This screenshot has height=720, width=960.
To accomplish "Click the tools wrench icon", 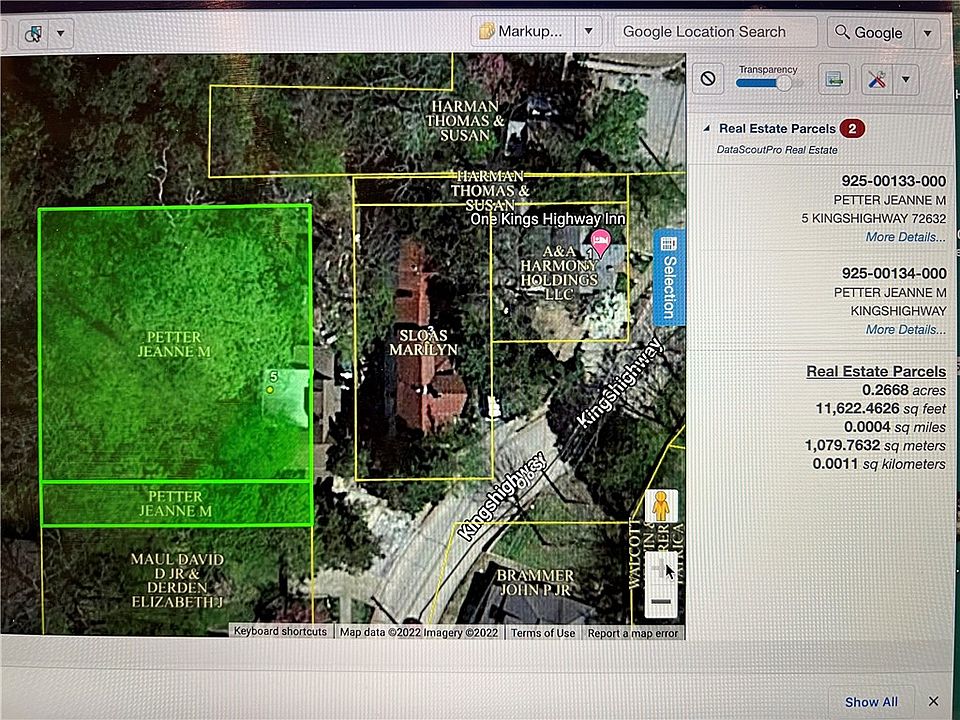I will click(877, 79).
